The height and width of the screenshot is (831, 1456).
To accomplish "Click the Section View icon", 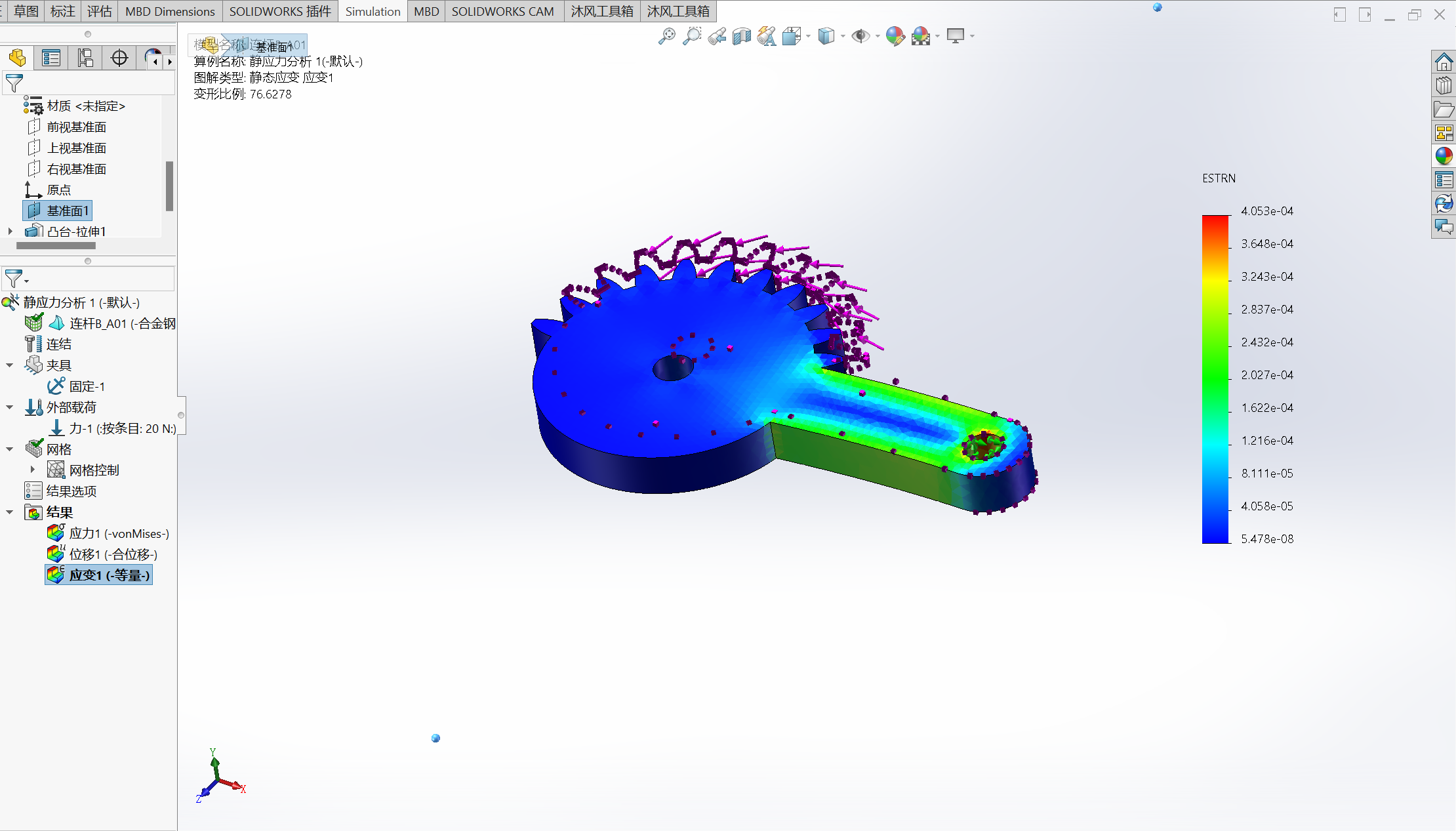I will click(742, 36).
